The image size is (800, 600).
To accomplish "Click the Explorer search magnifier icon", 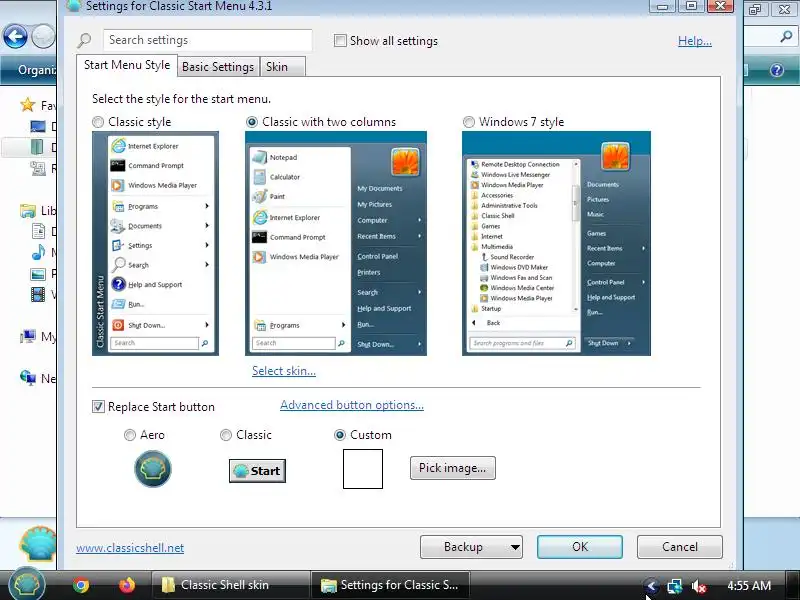I will [x=786, y=36].
